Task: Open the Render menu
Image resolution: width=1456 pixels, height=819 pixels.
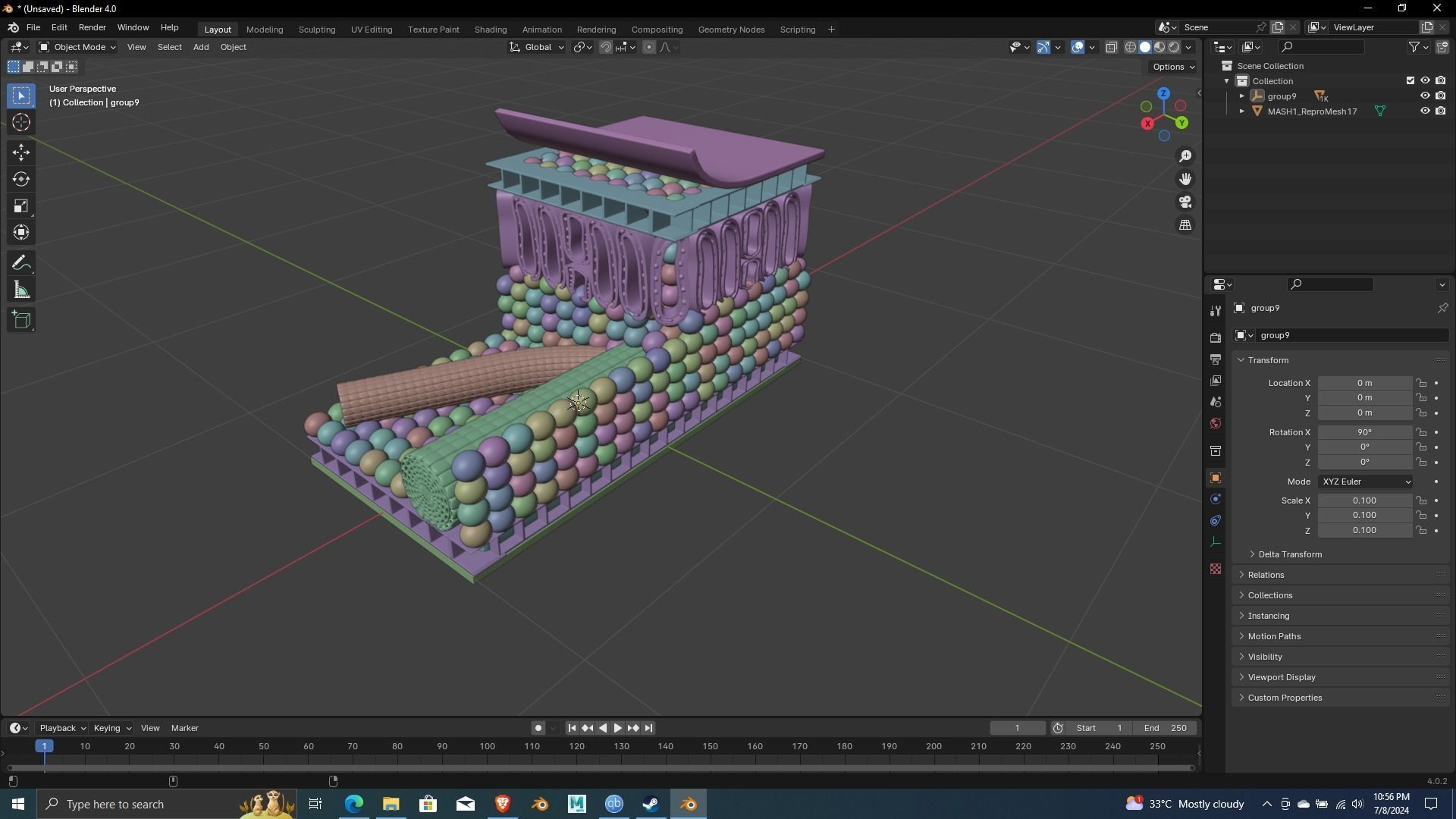Action: (92, 27)
